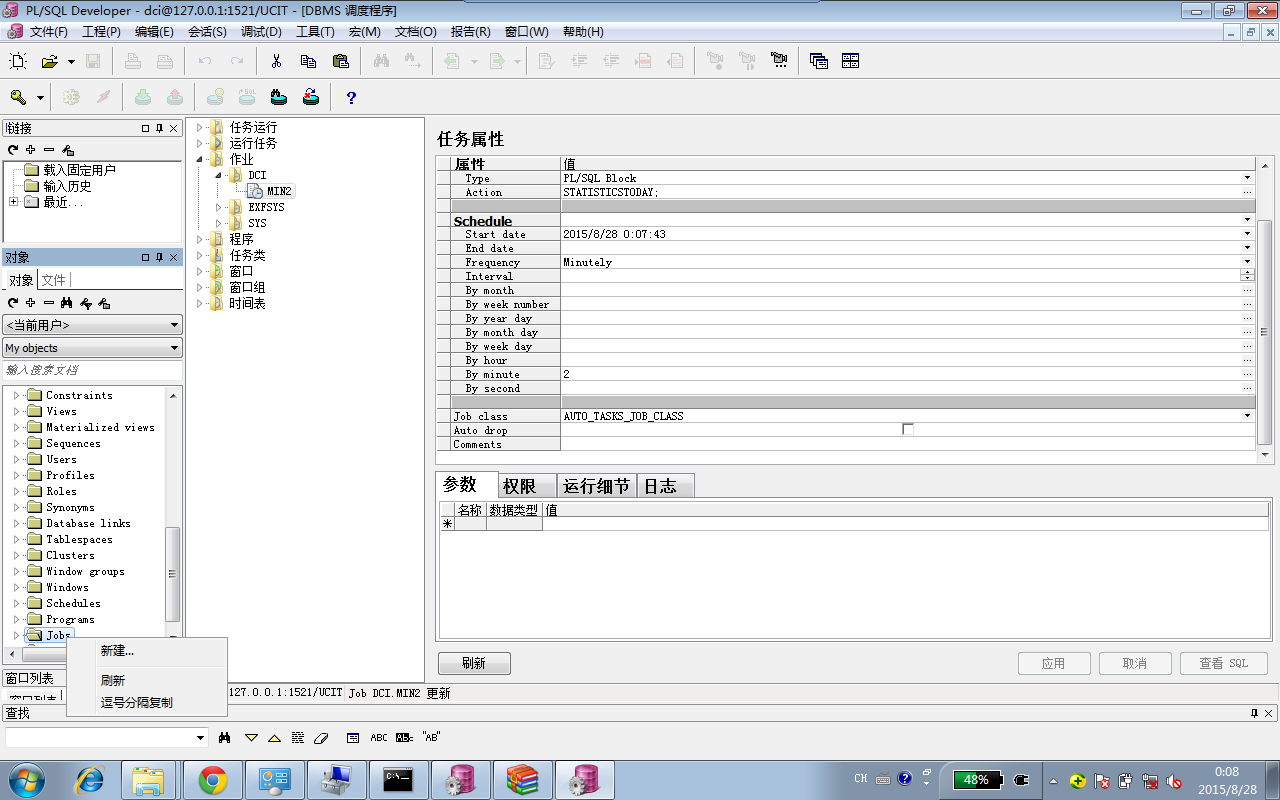Open dropdown arrow next to Open icon
The height and width of the screenshot is (800, 1280).
click(71, 62)
